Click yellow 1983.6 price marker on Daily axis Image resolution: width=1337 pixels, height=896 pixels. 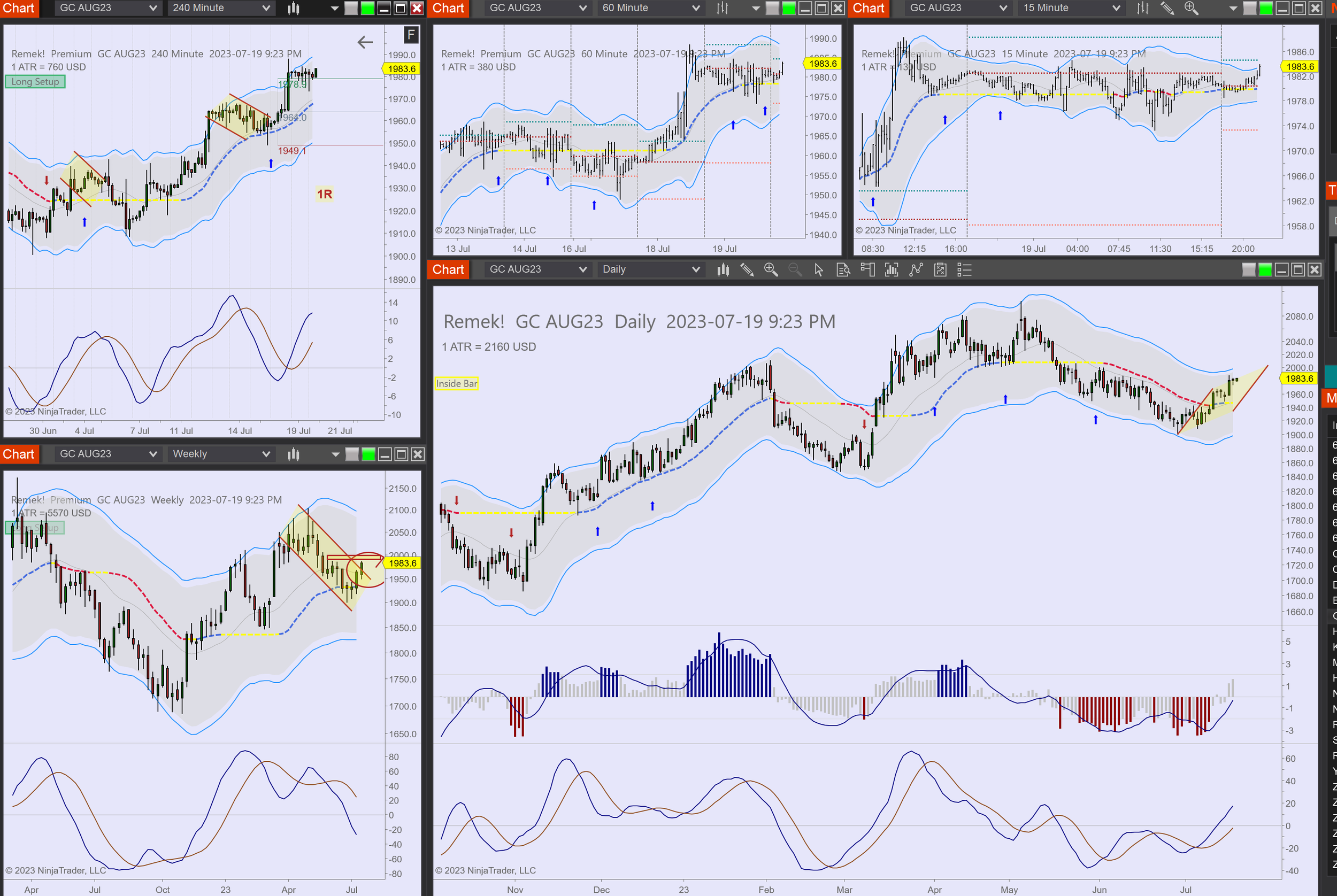tap(1298, 379)
